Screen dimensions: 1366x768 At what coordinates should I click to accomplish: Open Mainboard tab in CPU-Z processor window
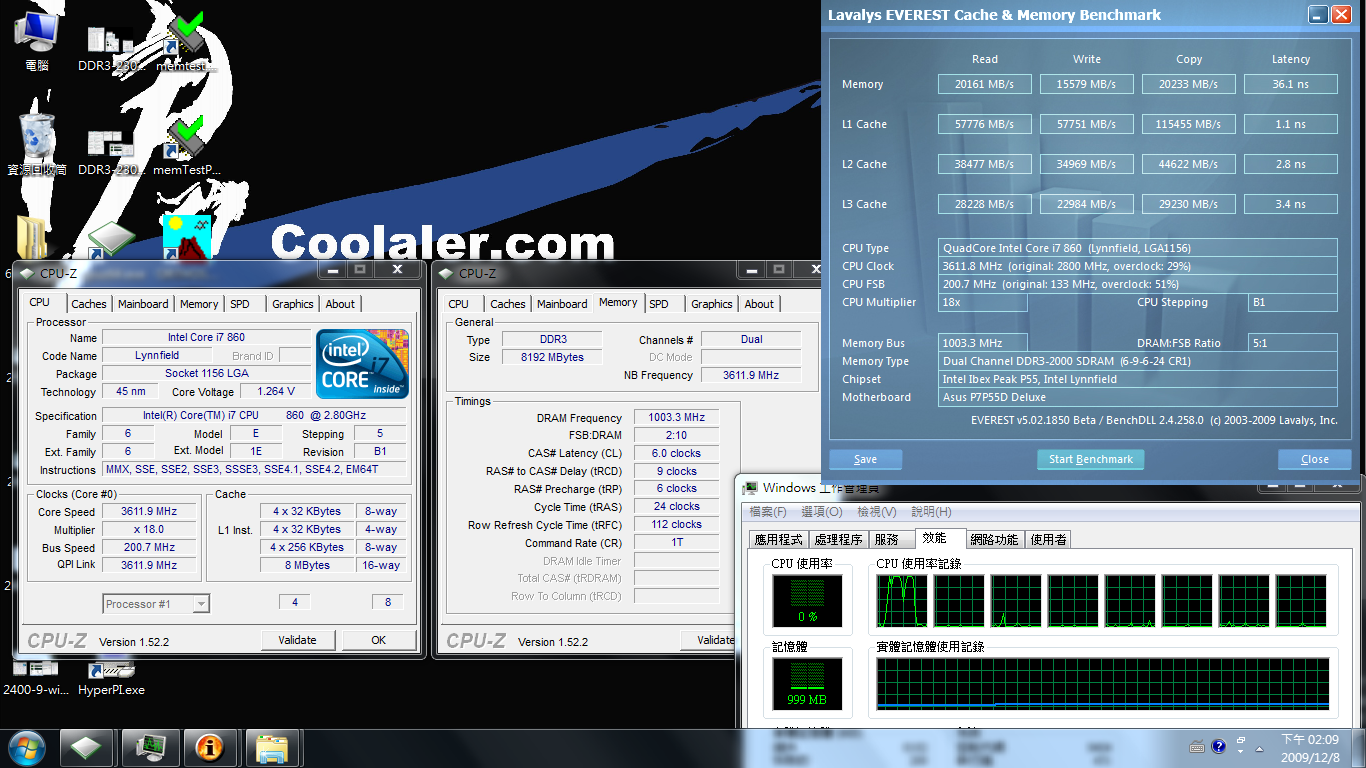click(143, 304)
